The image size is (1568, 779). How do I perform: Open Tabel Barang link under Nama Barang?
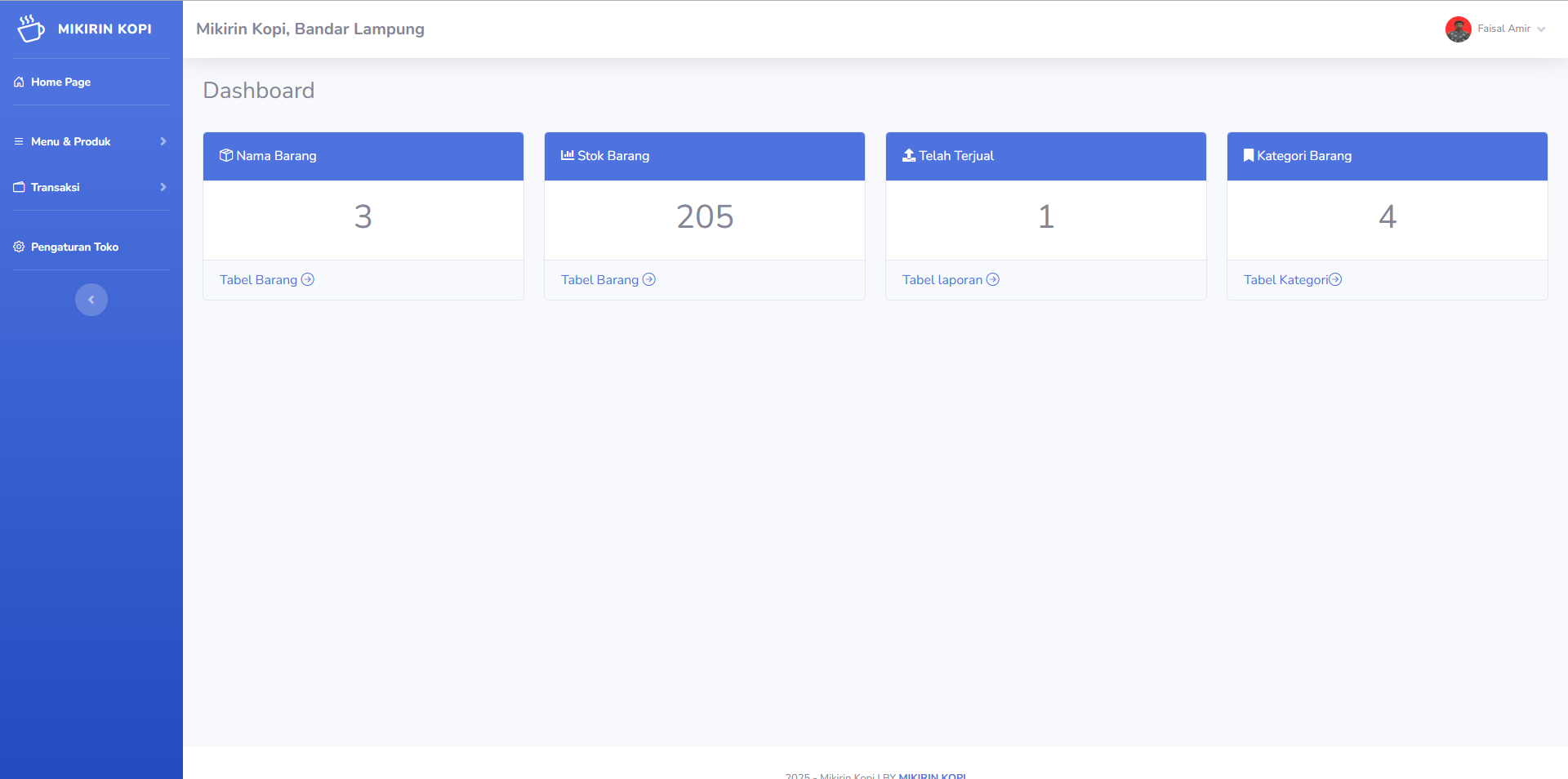click(x=258, y=279)
